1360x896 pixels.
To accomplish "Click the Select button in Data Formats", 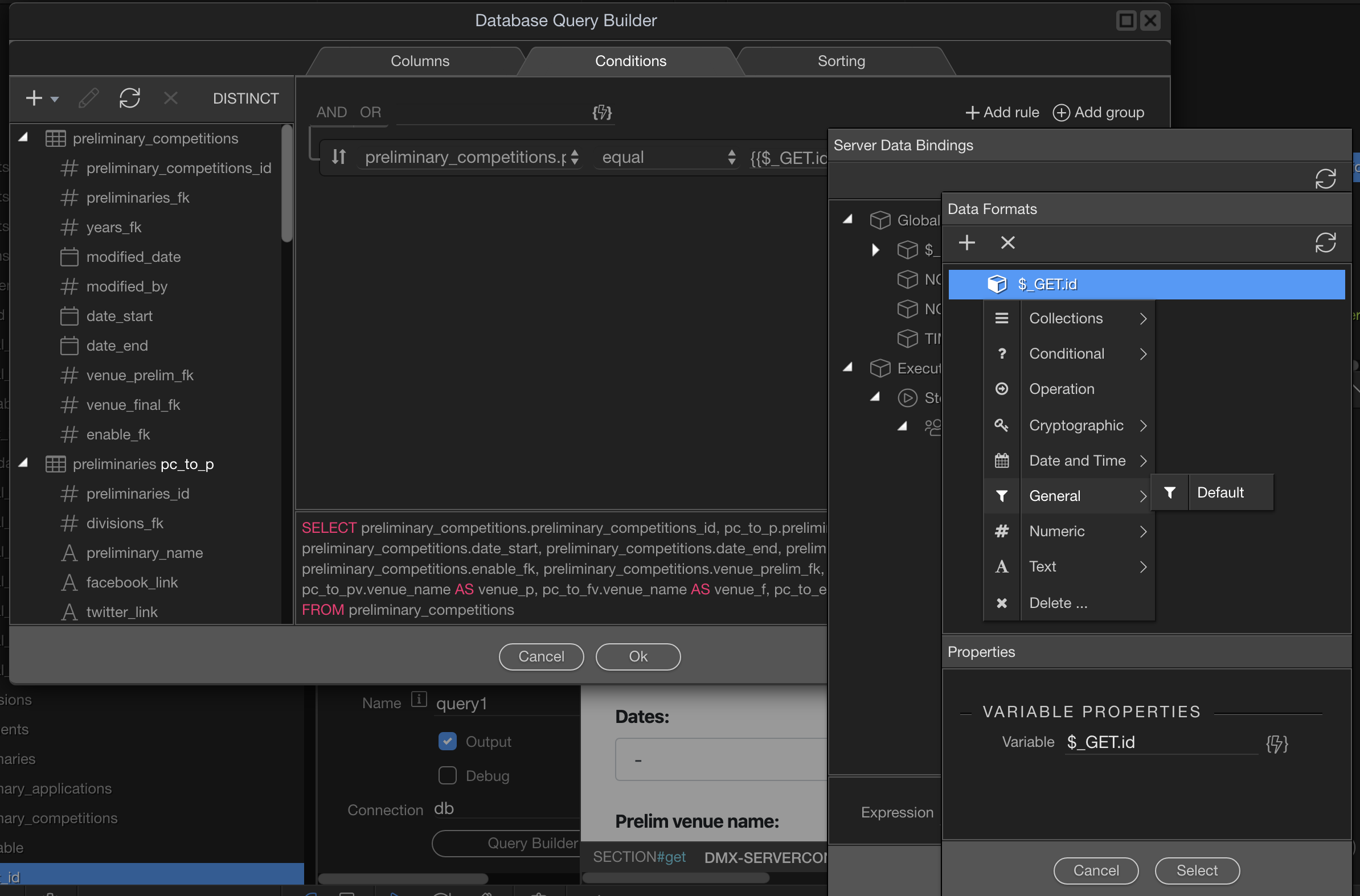I will (x=1197, y=870).
